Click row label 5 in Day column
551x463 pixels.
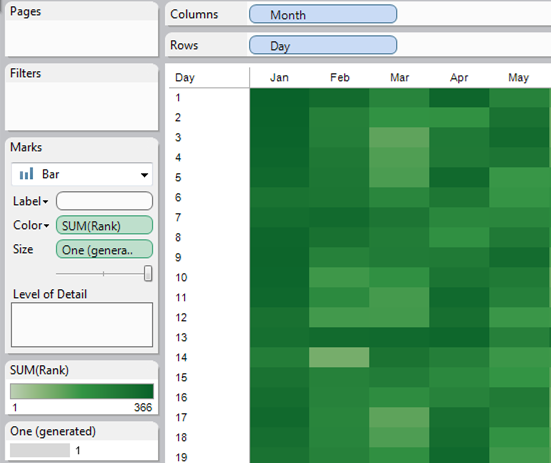(x=178, y=177)
